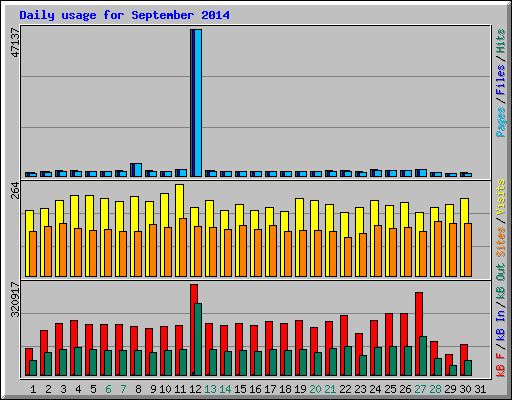Click day label "30" on the x-axis

point(465,389)
